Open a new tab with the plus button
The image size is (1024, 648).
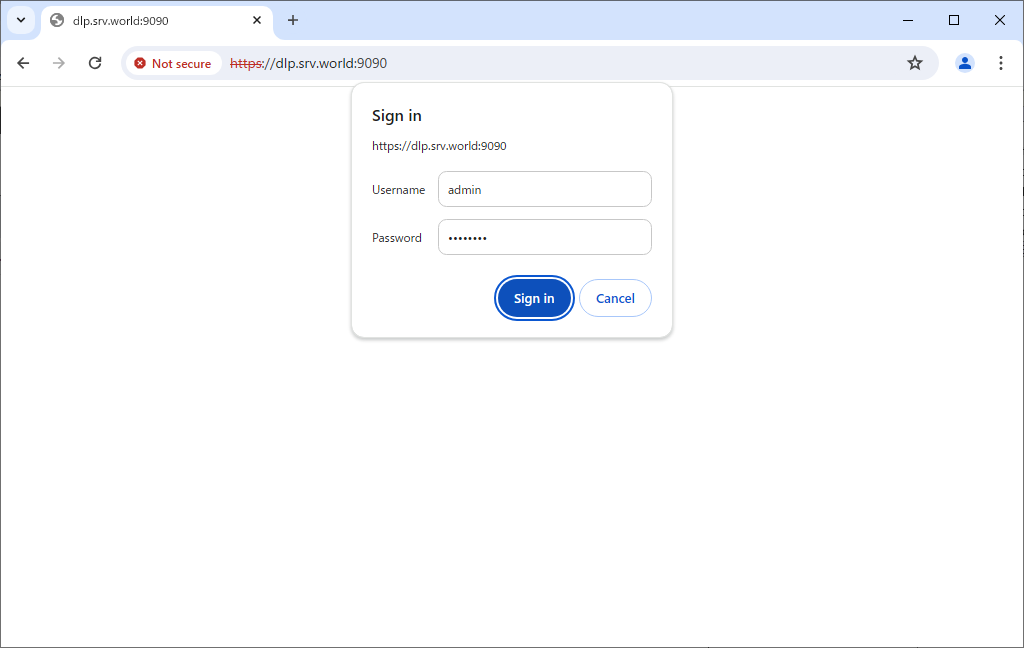coord(293,20)
